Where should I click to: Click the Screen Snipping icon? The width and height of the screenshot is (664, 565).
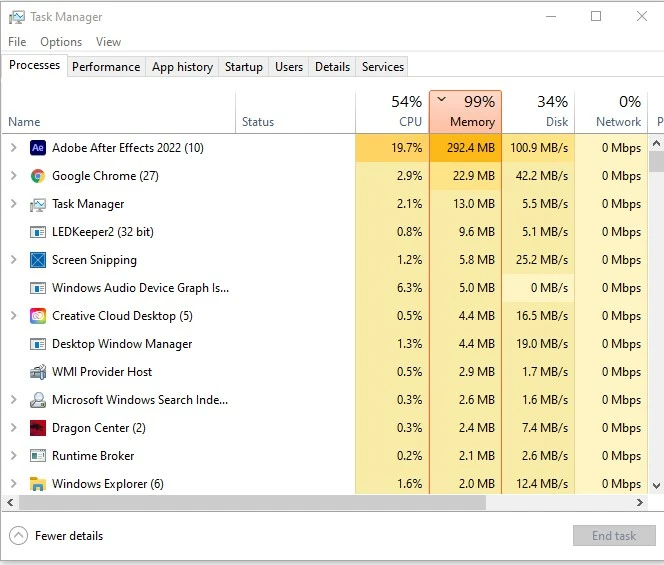click(x=38, y=260)
